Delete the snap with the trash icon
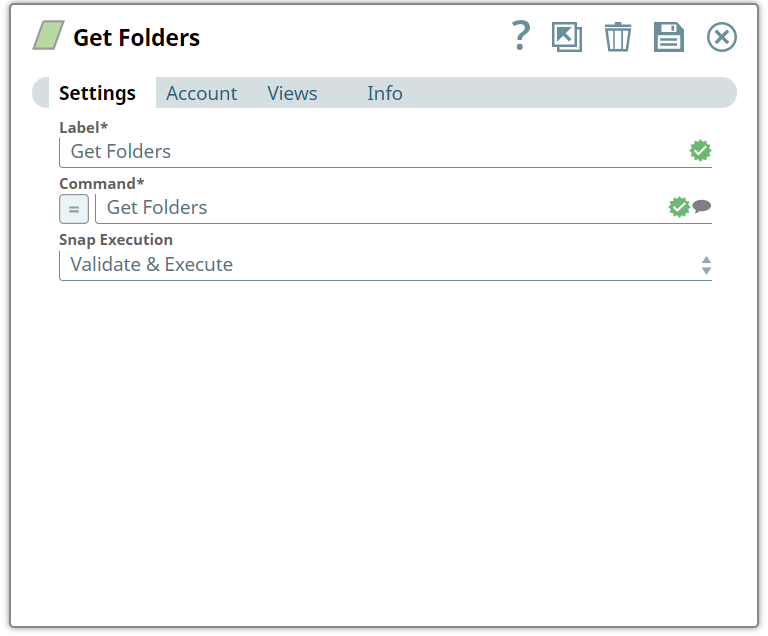 pyautogui.click(x=618, y=37)
